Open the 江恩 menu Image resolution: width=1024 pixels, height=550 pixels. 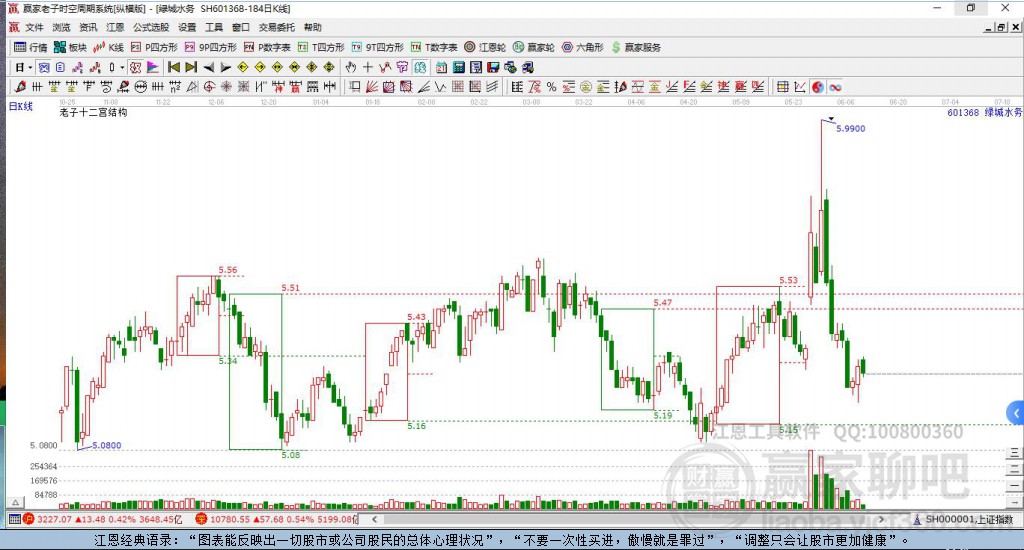(115, 27)
